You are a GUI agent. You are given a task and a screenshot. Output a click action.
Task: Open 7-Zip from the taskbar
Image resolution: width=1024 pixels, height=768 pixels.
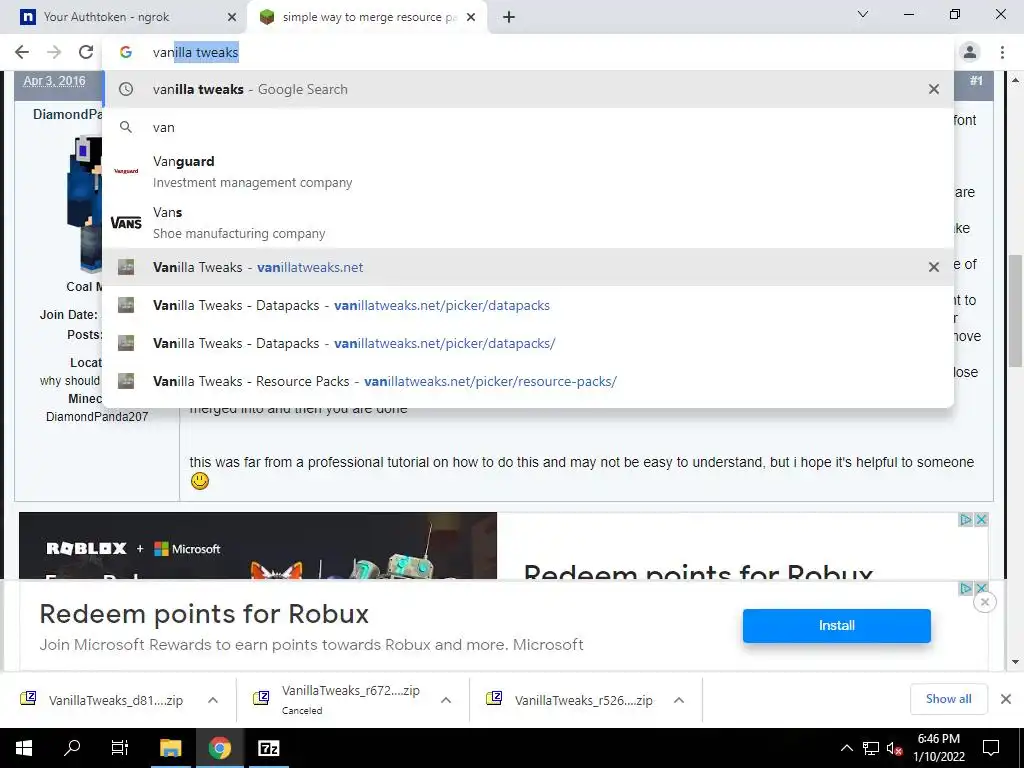[268, 748]
